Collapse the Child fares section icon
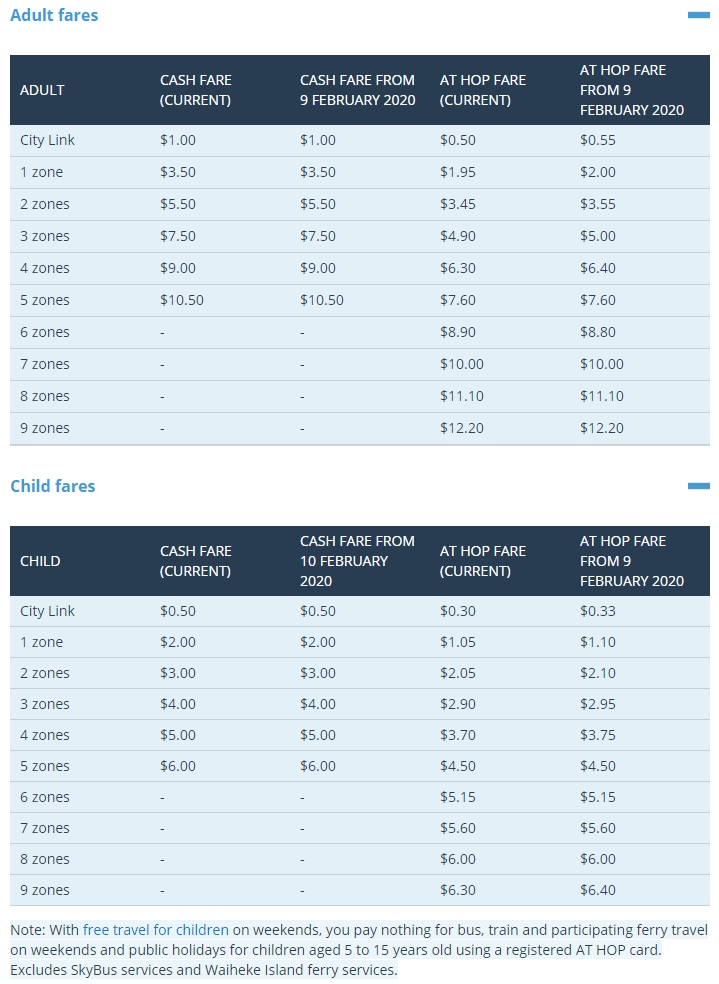 [x=698, y=486]
